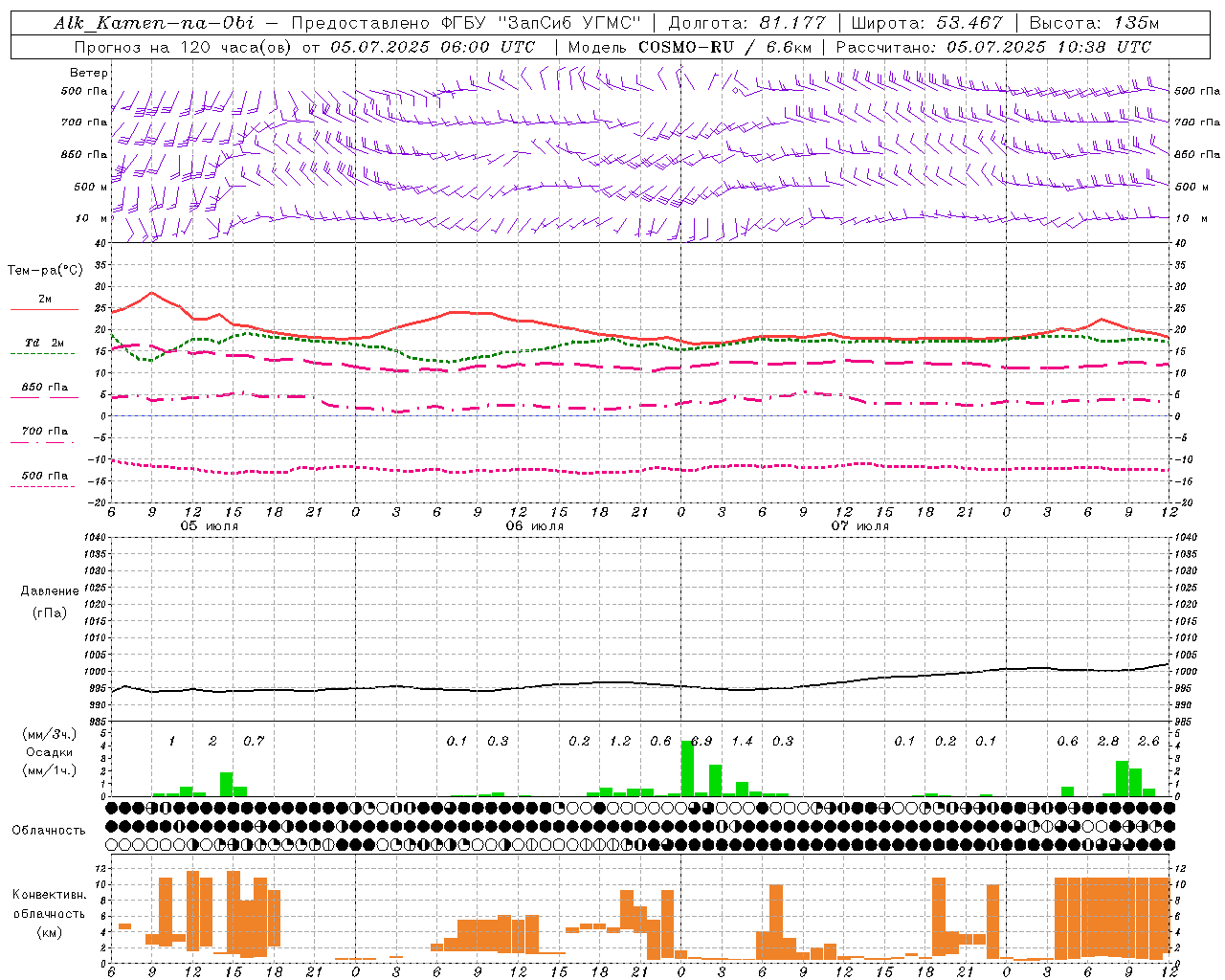Click the Конвективн. convective cloud label

(x=50, y=895)
